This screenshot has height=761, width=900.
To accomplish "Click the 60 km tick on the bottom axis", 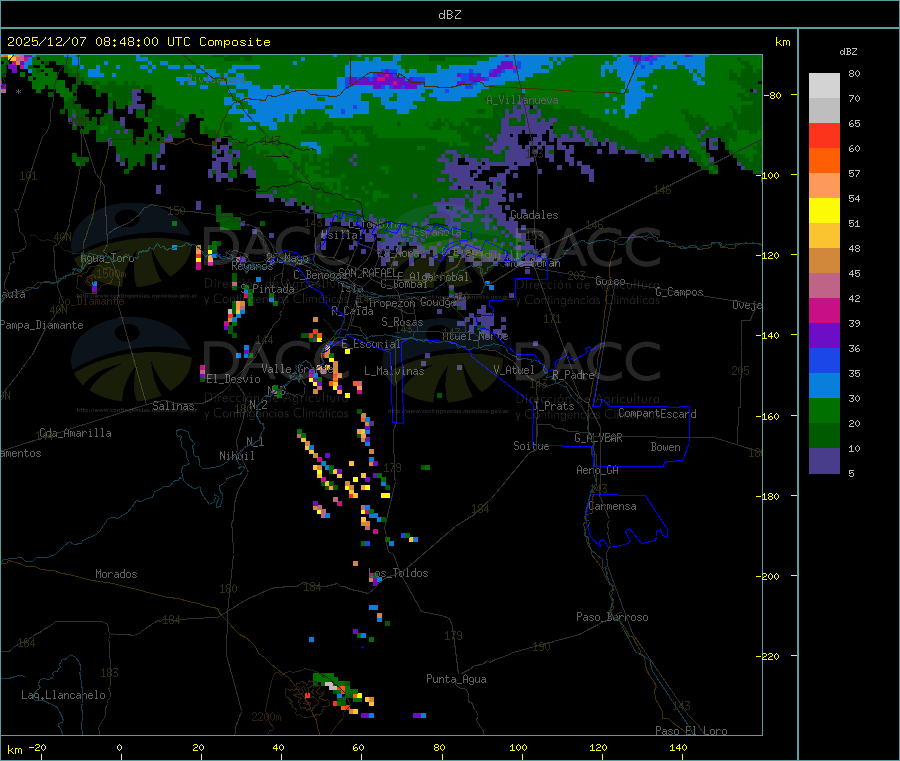I will [358, 747].
